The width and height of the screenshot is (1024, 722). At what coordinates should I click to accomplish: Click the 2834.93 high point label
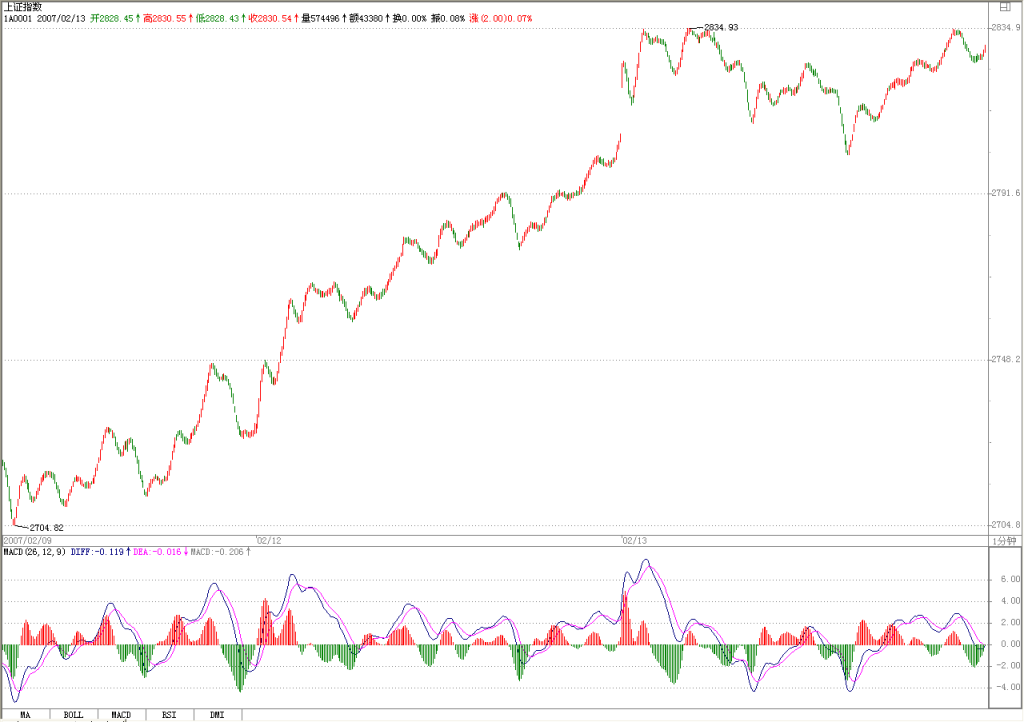click(x=721, y=27)
